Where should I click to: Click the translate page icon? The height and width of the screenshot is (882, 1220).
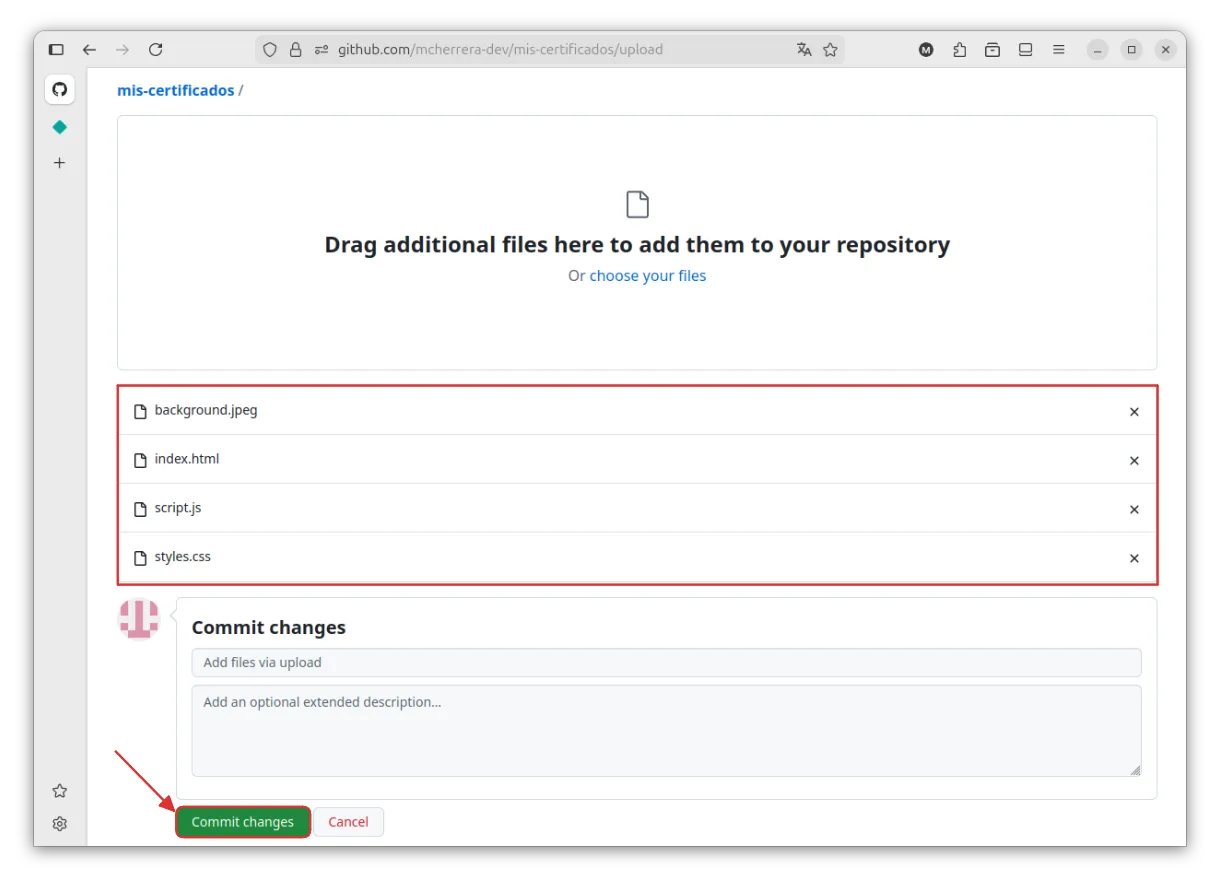click(804, 49)
